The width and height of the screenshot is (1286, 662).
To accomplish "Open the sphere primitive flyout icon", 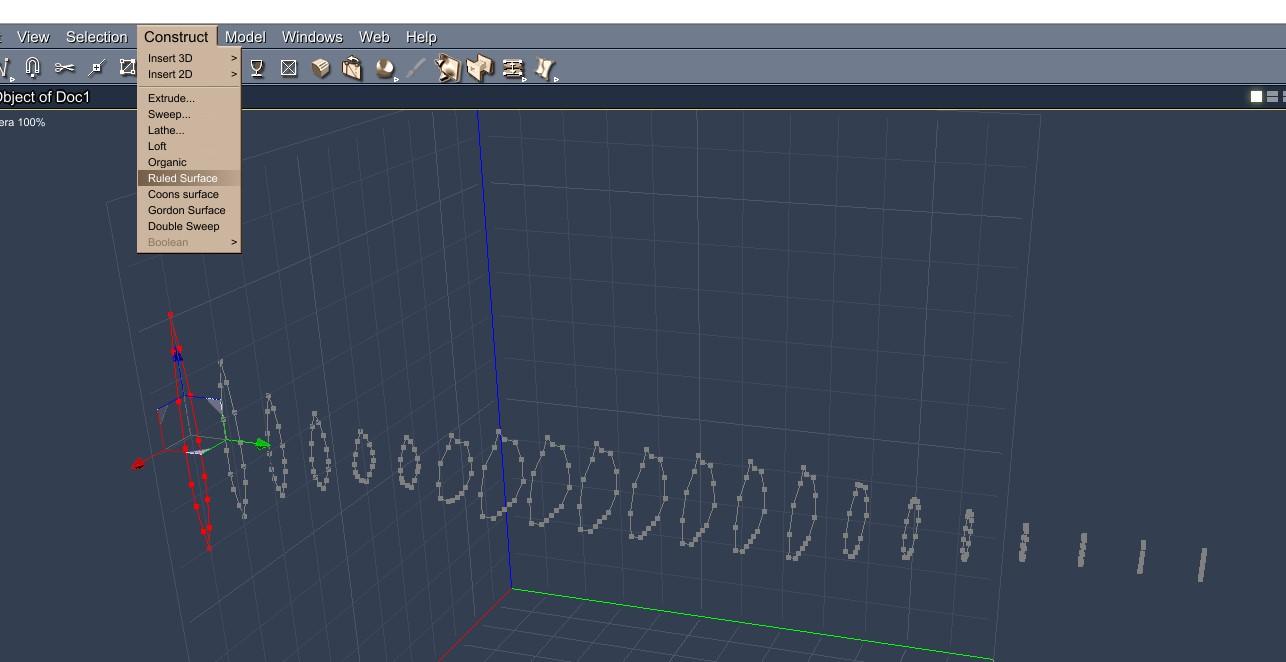I will [x=385, y=68].
